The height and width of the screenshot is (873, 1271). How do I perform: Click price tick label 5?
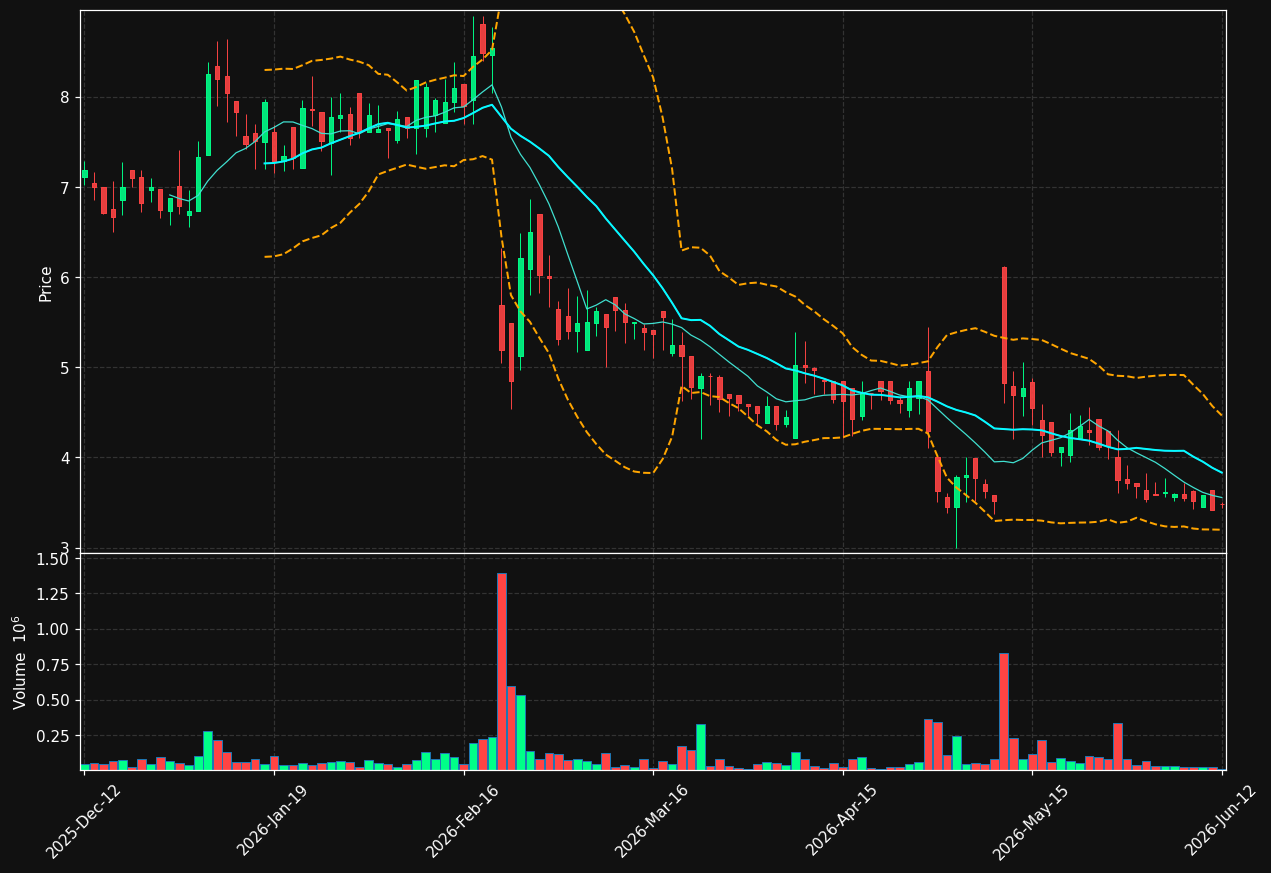[x=63, y=368]
